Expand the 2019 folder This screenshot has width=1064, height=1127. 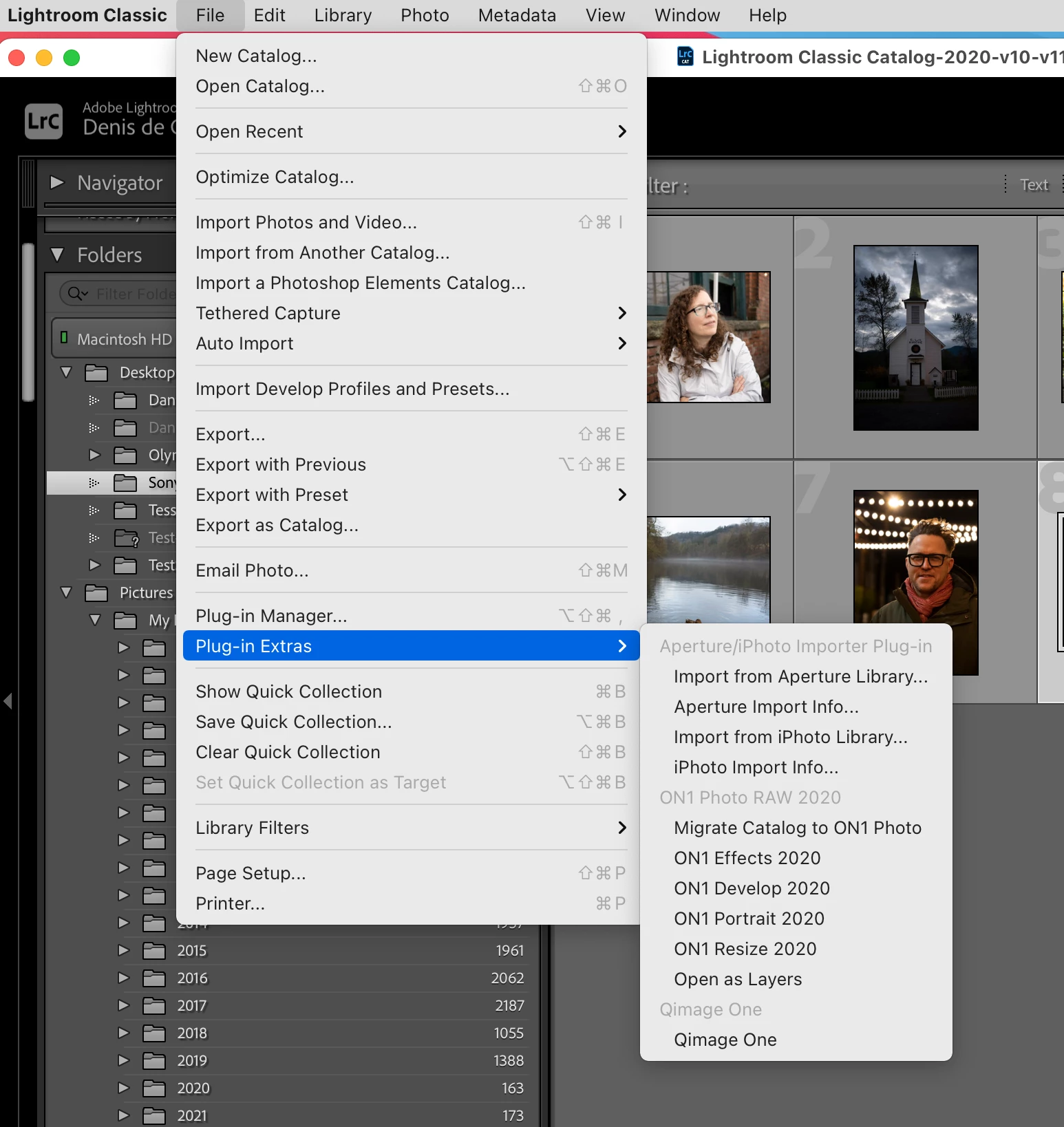(x=124, y=1060)
